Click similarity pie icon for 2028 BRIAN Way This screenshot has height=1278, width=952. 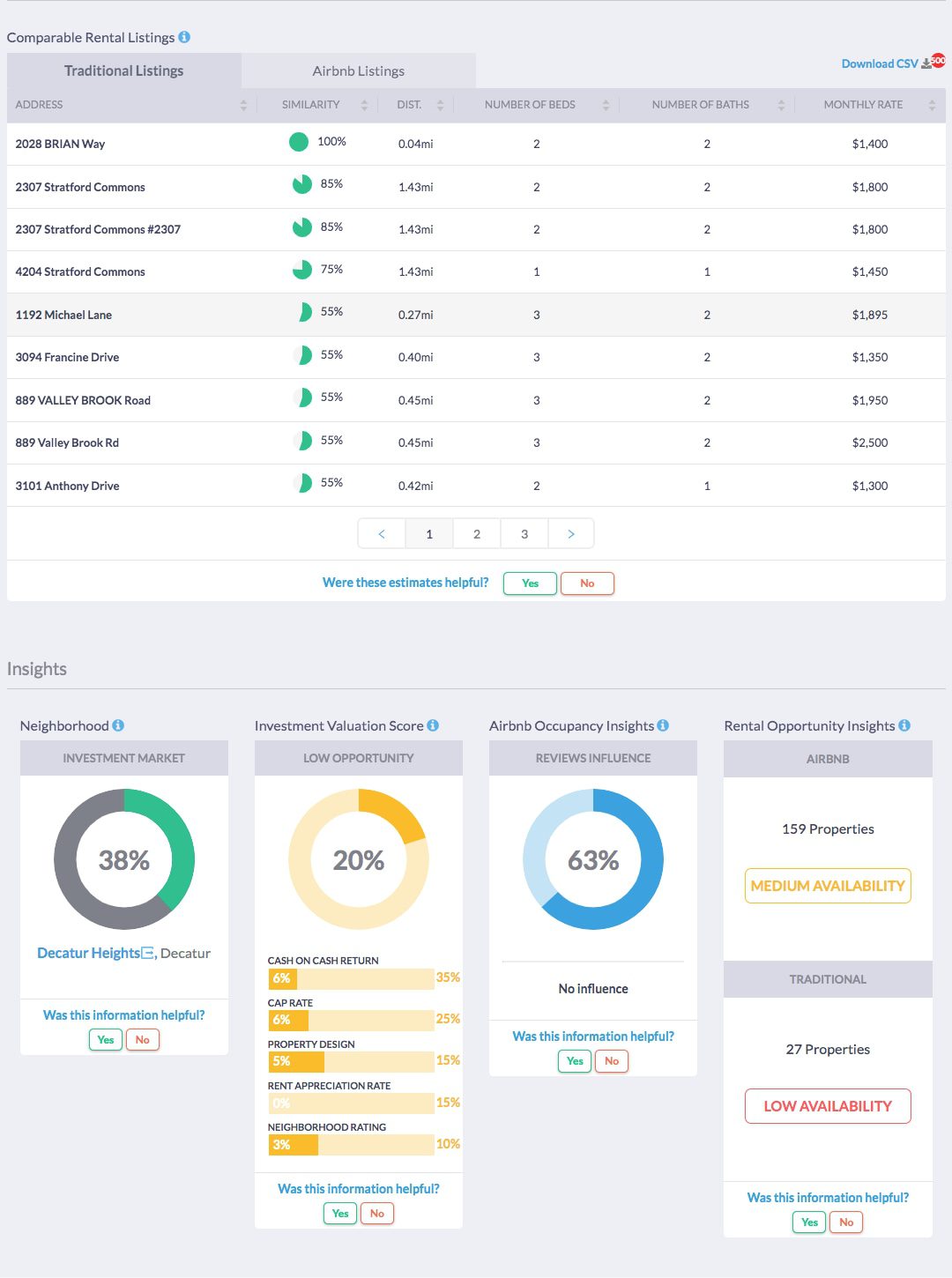(x=299, y=142)
